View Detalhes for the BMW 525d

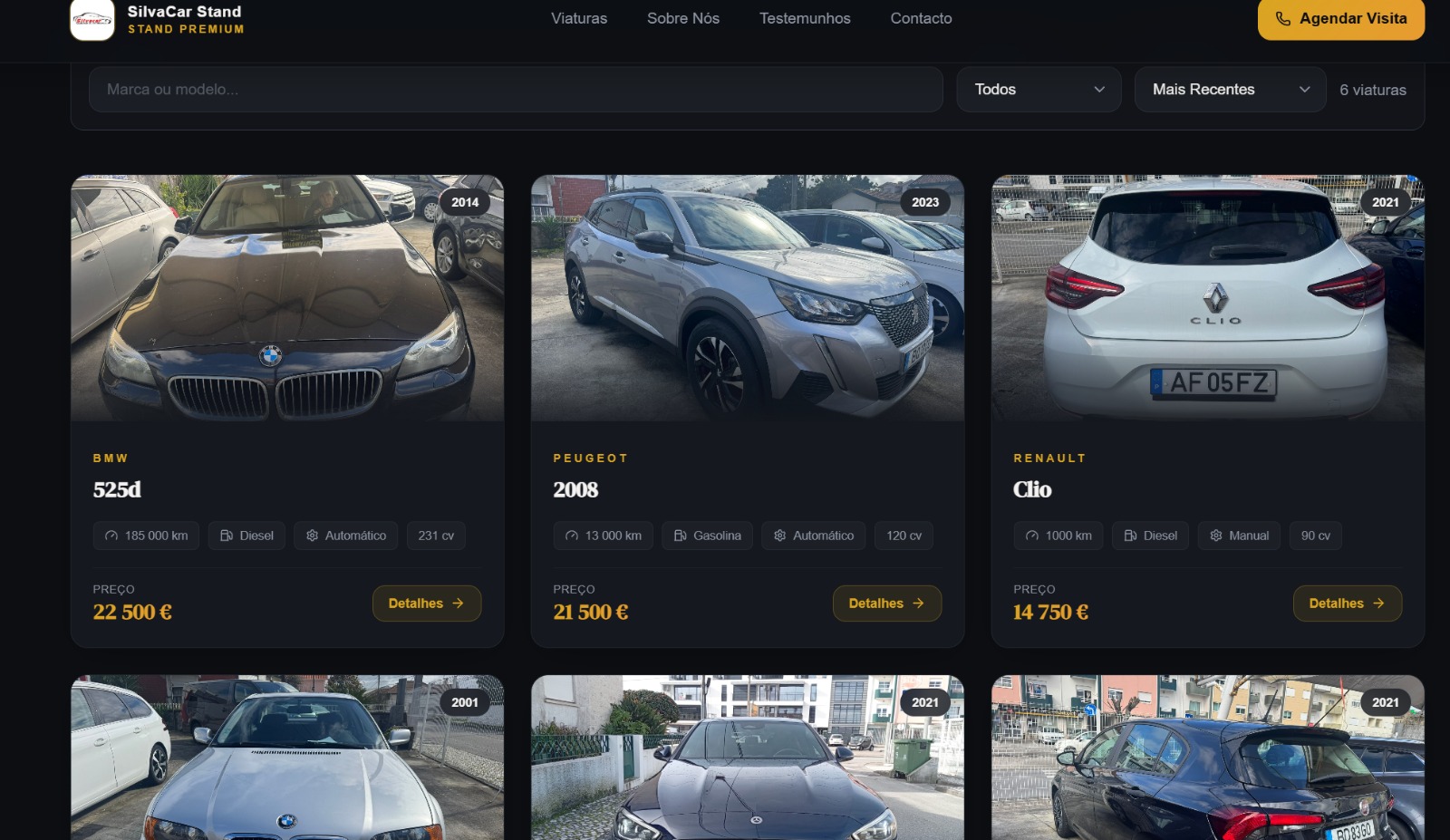pos(426,603)
